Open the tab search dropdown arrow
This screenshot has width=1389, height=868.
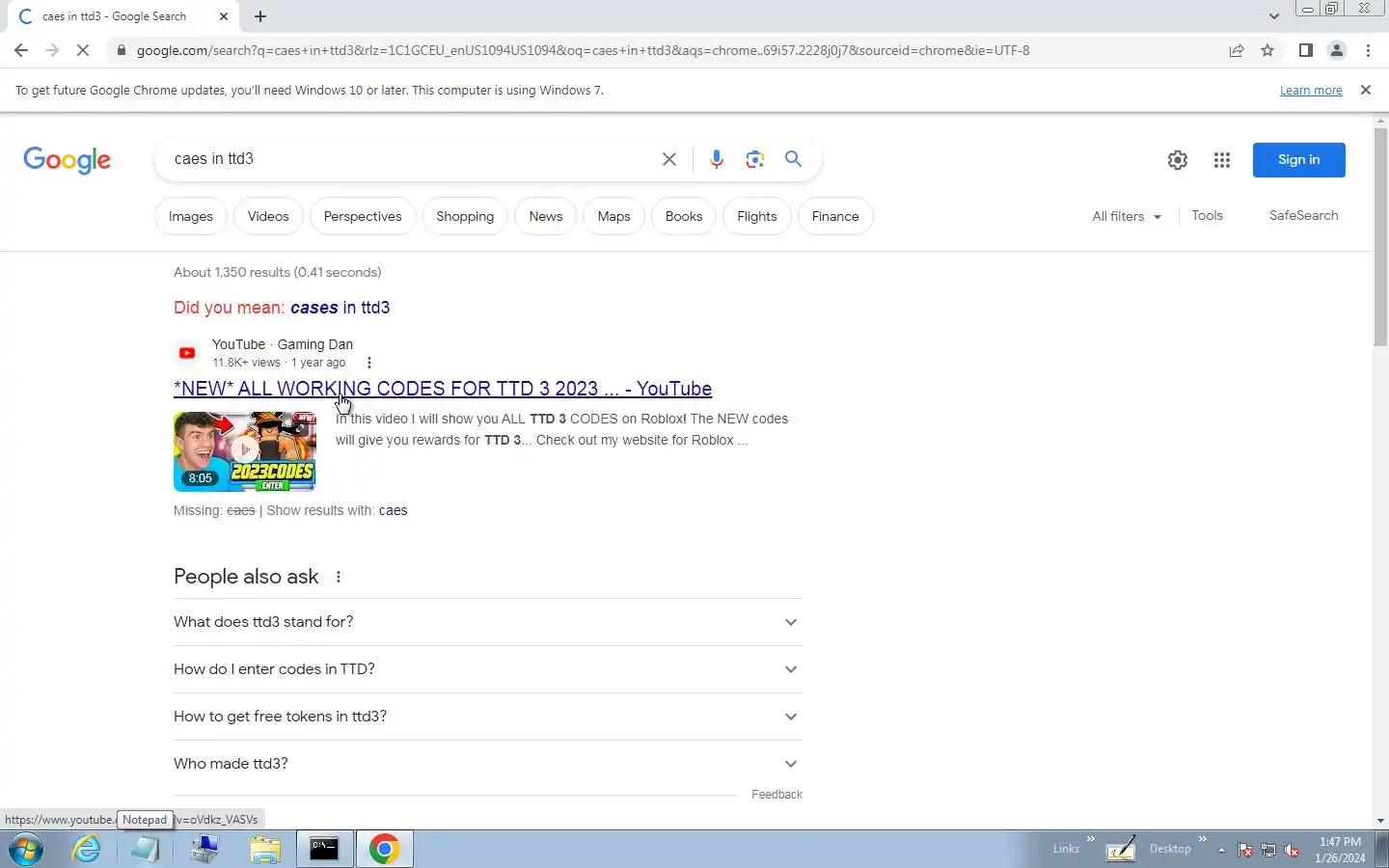(x=1273, y=16)
